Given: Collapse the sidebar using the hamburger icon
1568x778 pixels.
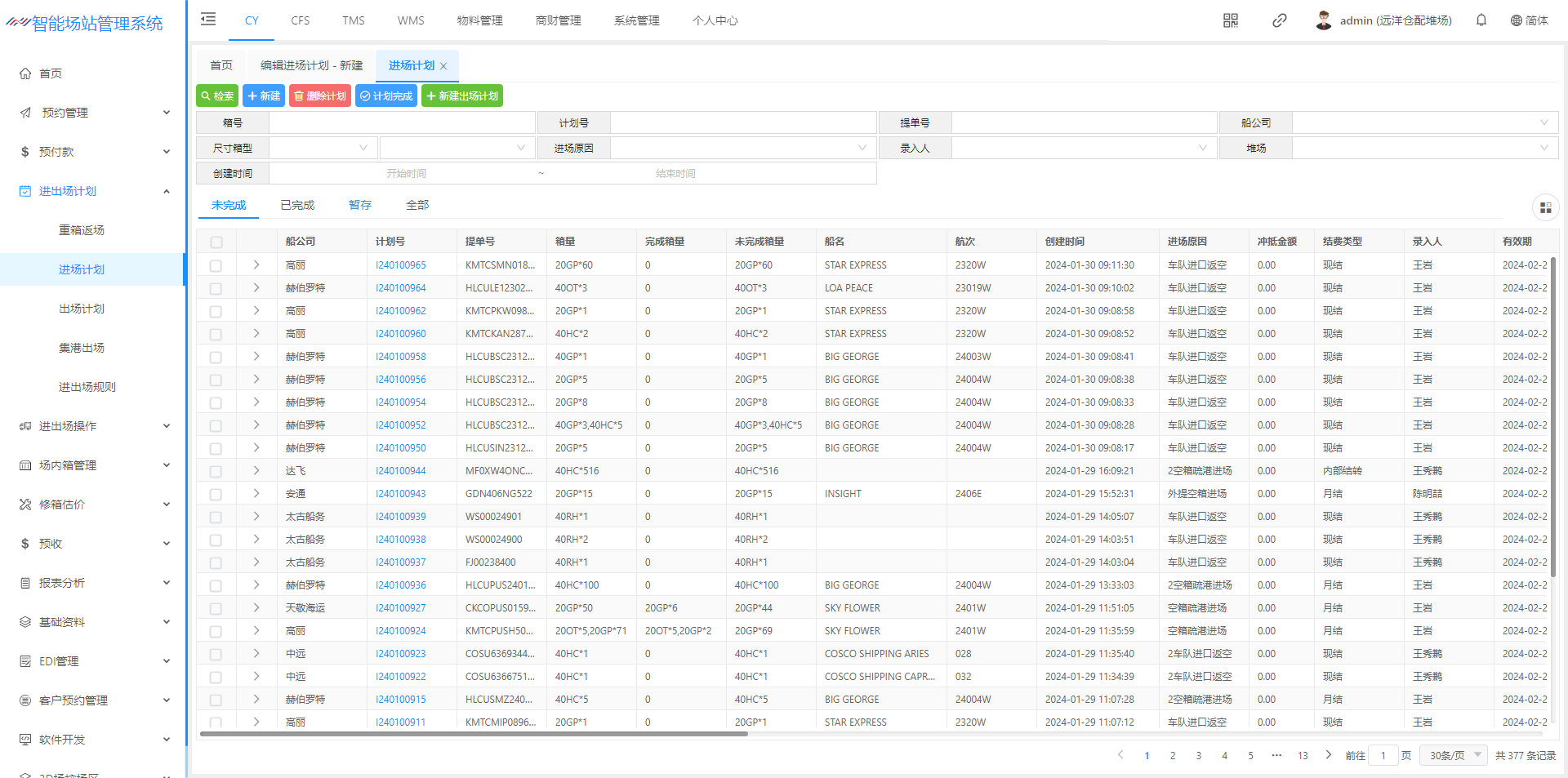Looking at the screenshot, I should pyautogui.click(x=208, y=20).
